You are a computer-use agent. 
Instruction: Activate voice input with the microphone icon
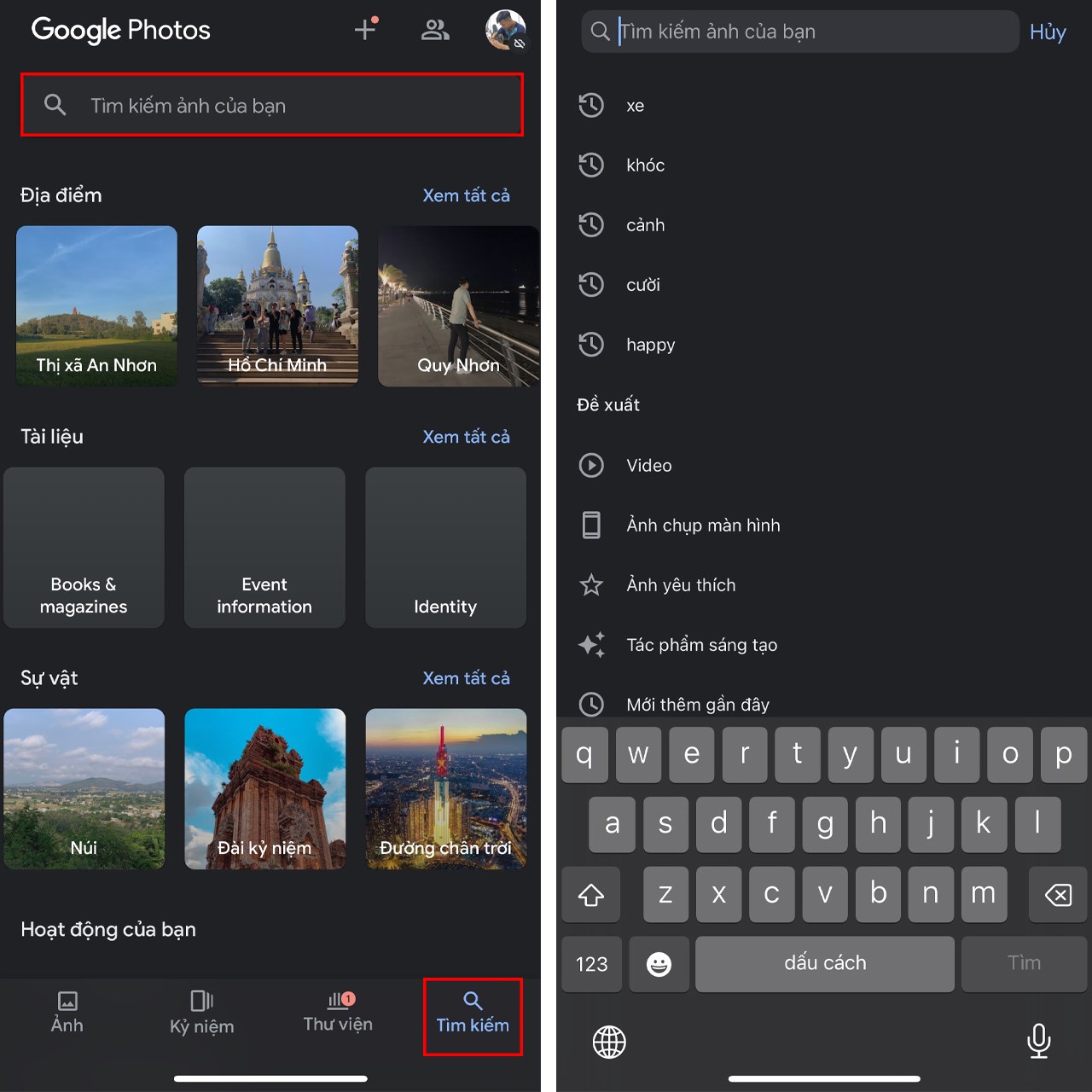click(x=1039, y=1042)
